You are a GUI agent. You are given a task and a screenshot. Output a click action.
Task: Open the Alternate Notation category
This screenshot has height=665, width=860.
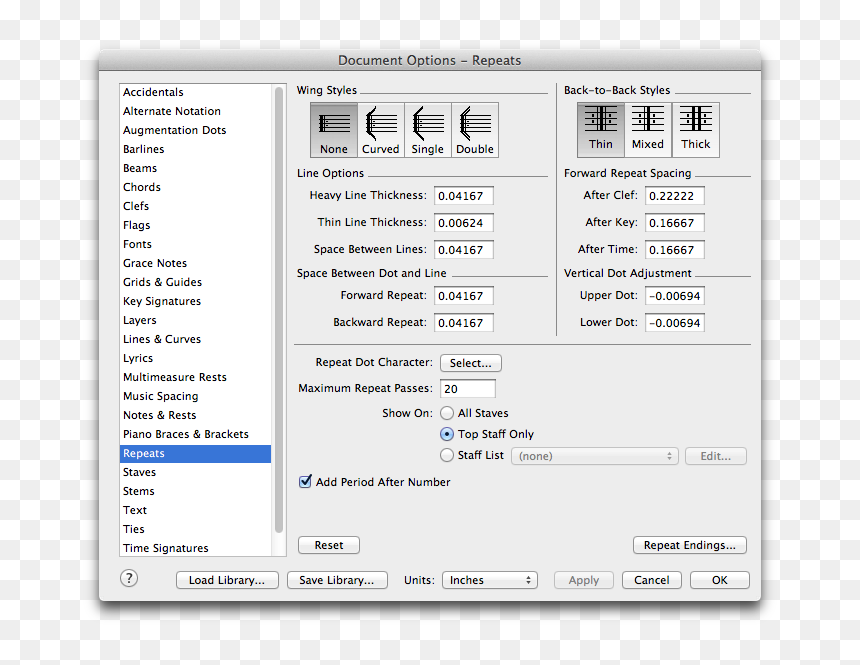pos(195,111)
